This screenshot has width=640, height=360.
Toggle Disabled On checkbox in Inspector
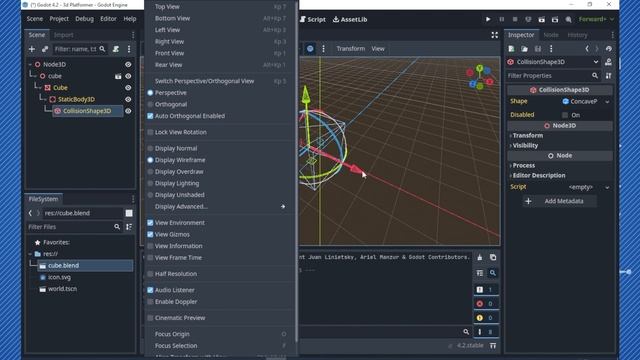coord(565,115)
